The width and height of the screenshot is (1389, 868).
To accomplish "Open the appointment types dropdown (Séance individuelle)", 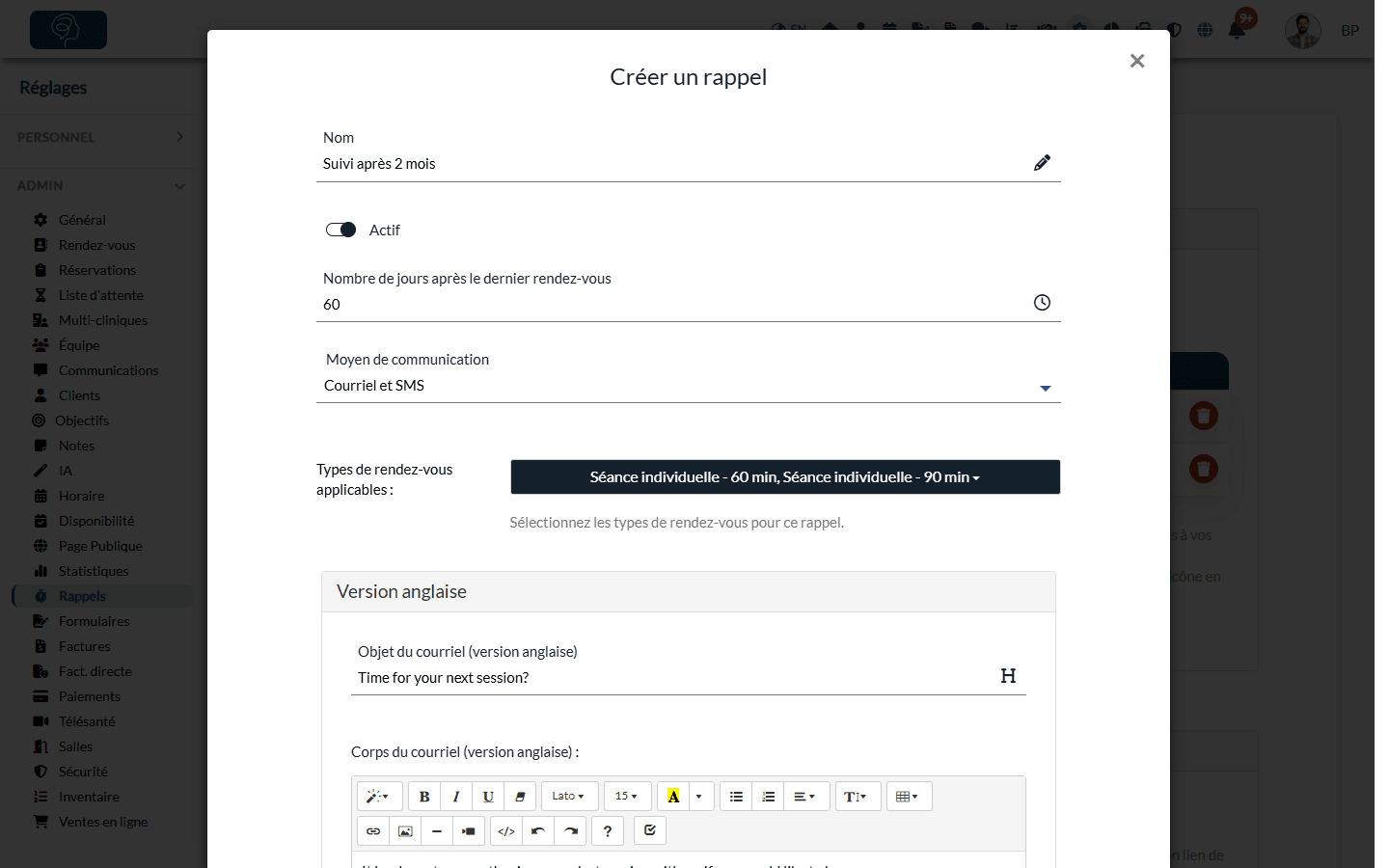I will pos(785,477).
